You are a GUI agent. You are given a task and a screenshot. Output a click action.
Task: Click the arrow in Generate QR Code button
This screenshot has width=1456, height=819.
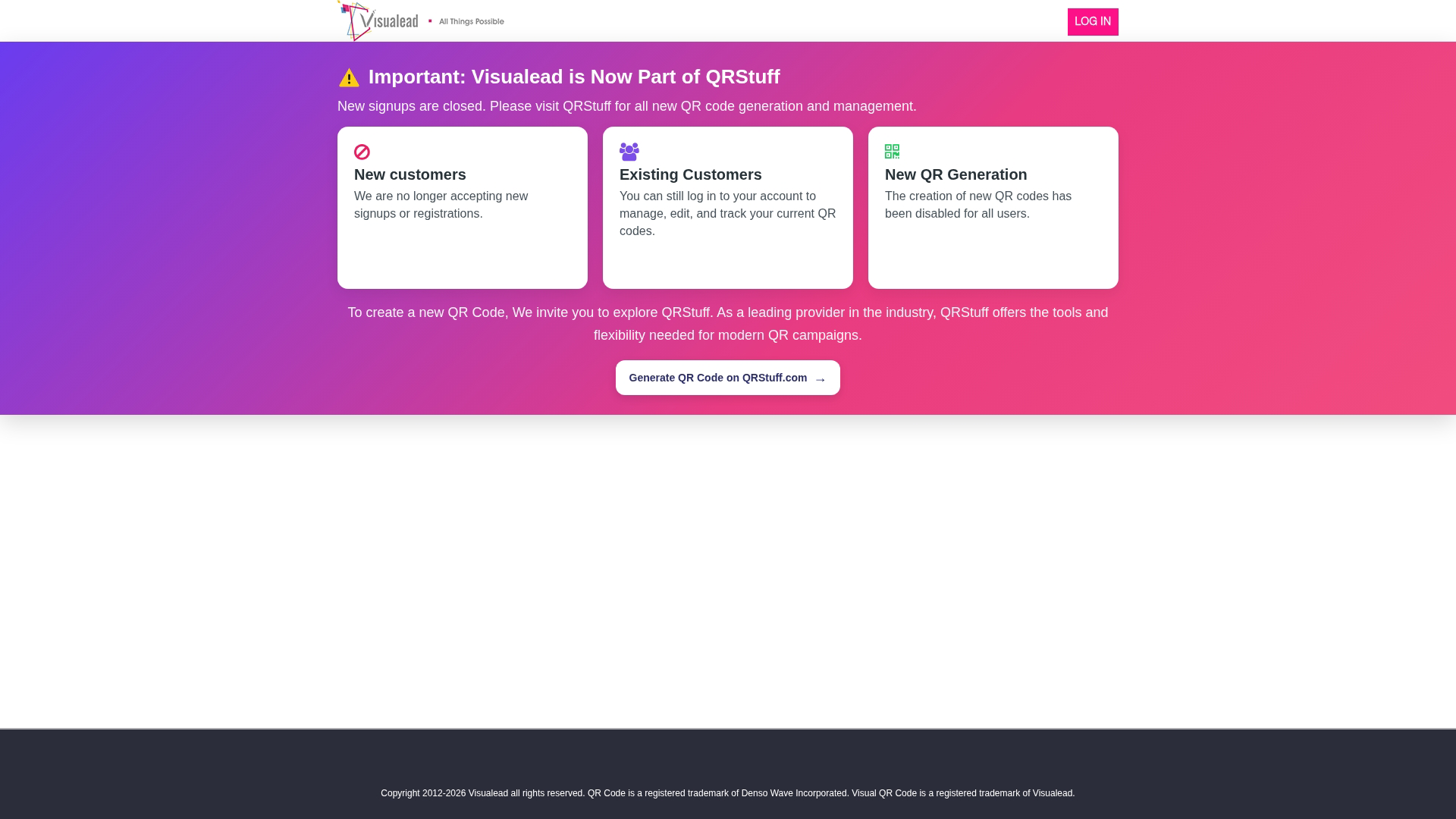pos(820,379)
